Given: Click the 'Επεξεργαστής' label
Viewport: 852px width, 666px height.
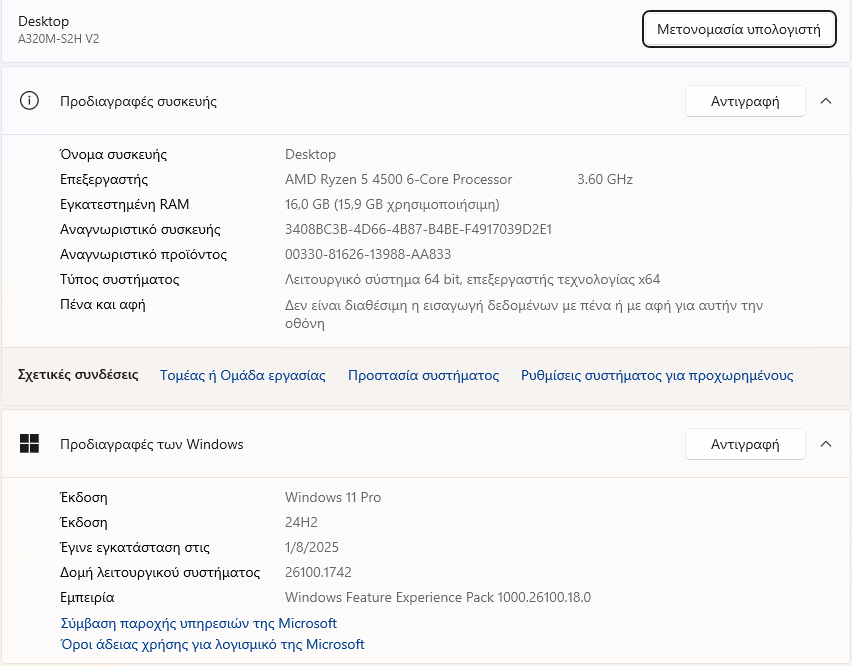Looking at the screenshot, I should (104, 179).
